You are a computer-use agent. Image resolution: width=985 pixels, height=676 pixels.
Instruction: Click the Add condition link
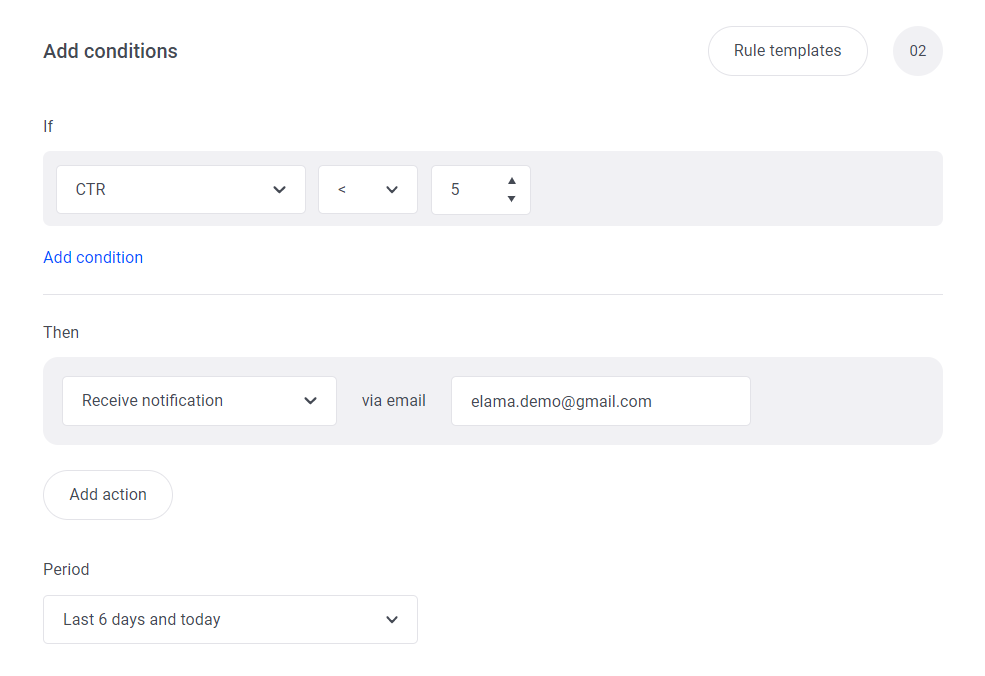point(93,258)
